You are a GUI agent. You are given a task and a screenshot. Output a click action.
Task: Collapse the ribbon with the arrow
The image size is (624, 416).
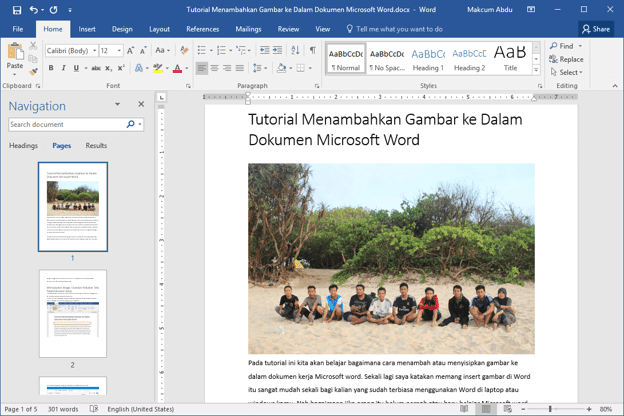615,86
